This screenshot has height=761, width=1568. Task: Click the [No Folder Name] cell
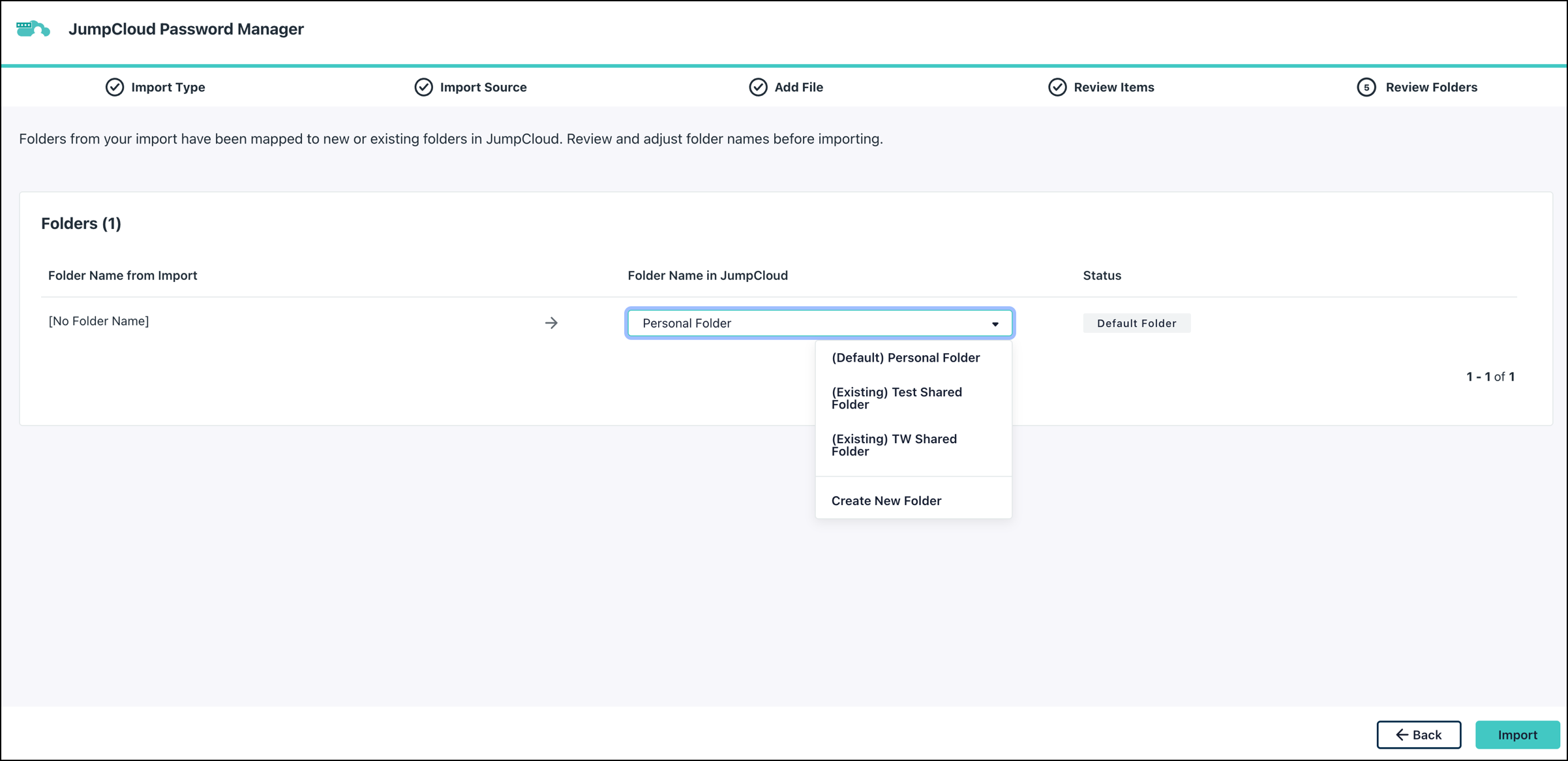(98, 321)
